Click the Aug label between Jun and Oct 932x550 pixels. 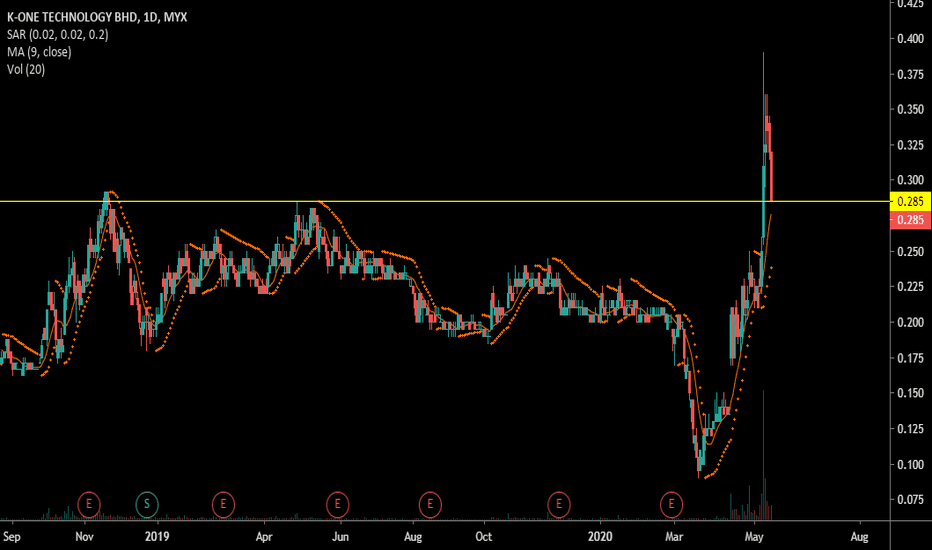pyautogui.click(x=413, y=537)
